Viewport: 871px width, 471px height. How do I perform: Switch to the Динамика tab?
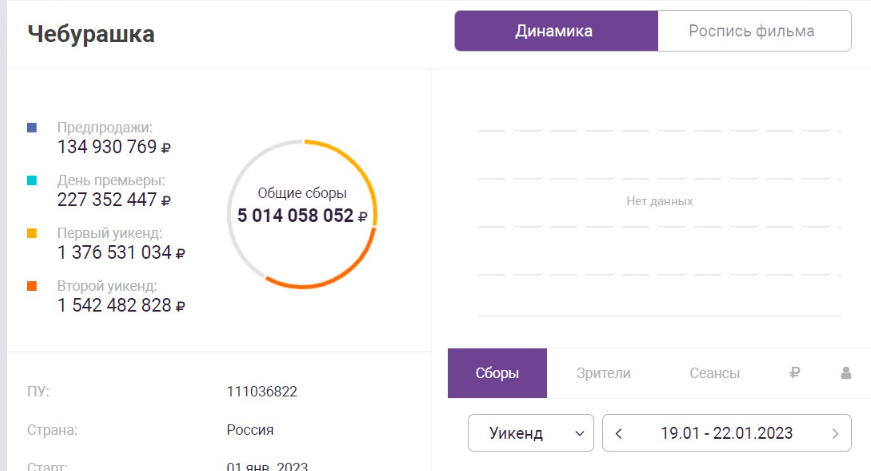pyautogui.click(x=556, y=31)
